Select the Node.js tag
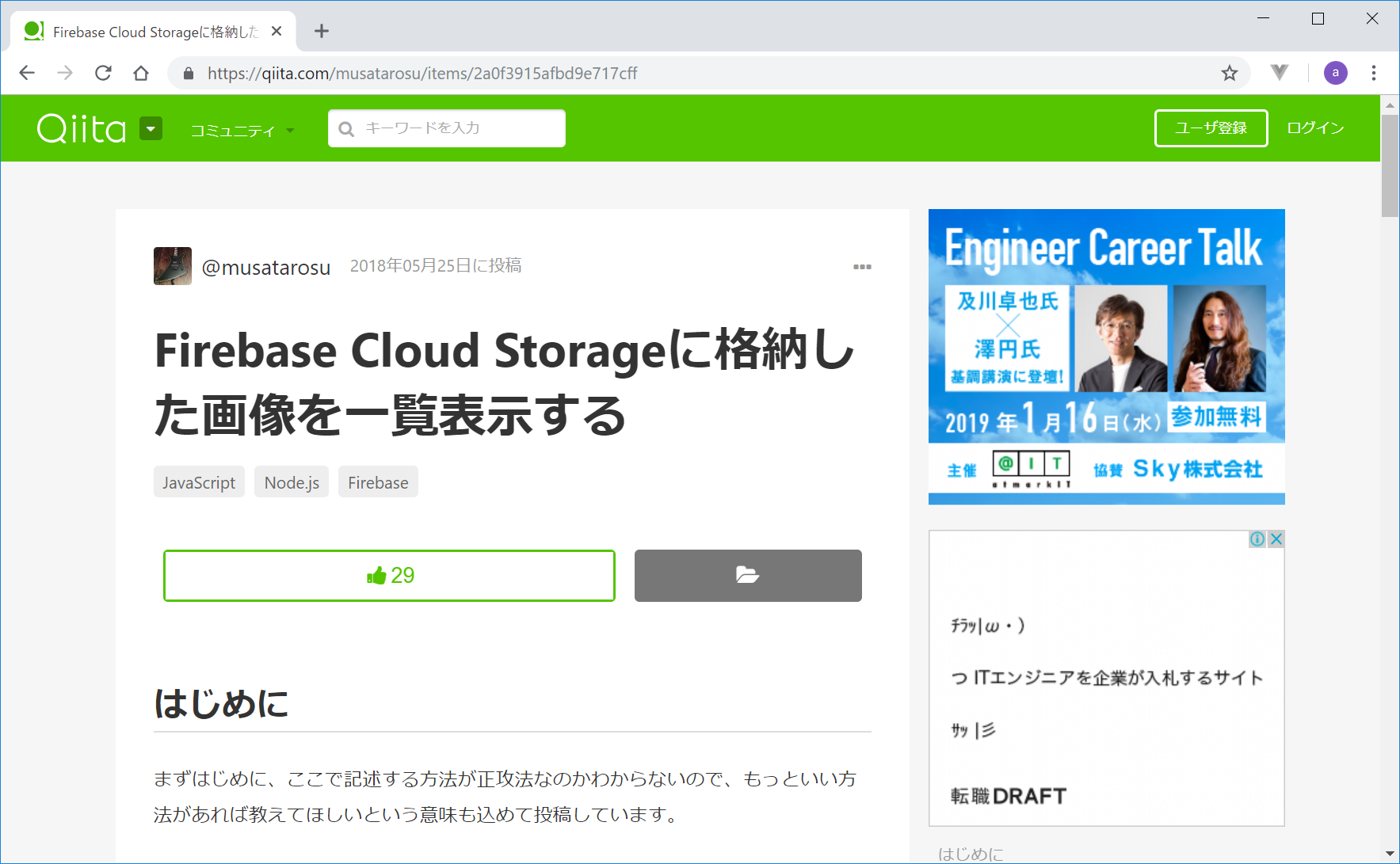The width and height of the screenshot is (1400, 864). point(292,482)
